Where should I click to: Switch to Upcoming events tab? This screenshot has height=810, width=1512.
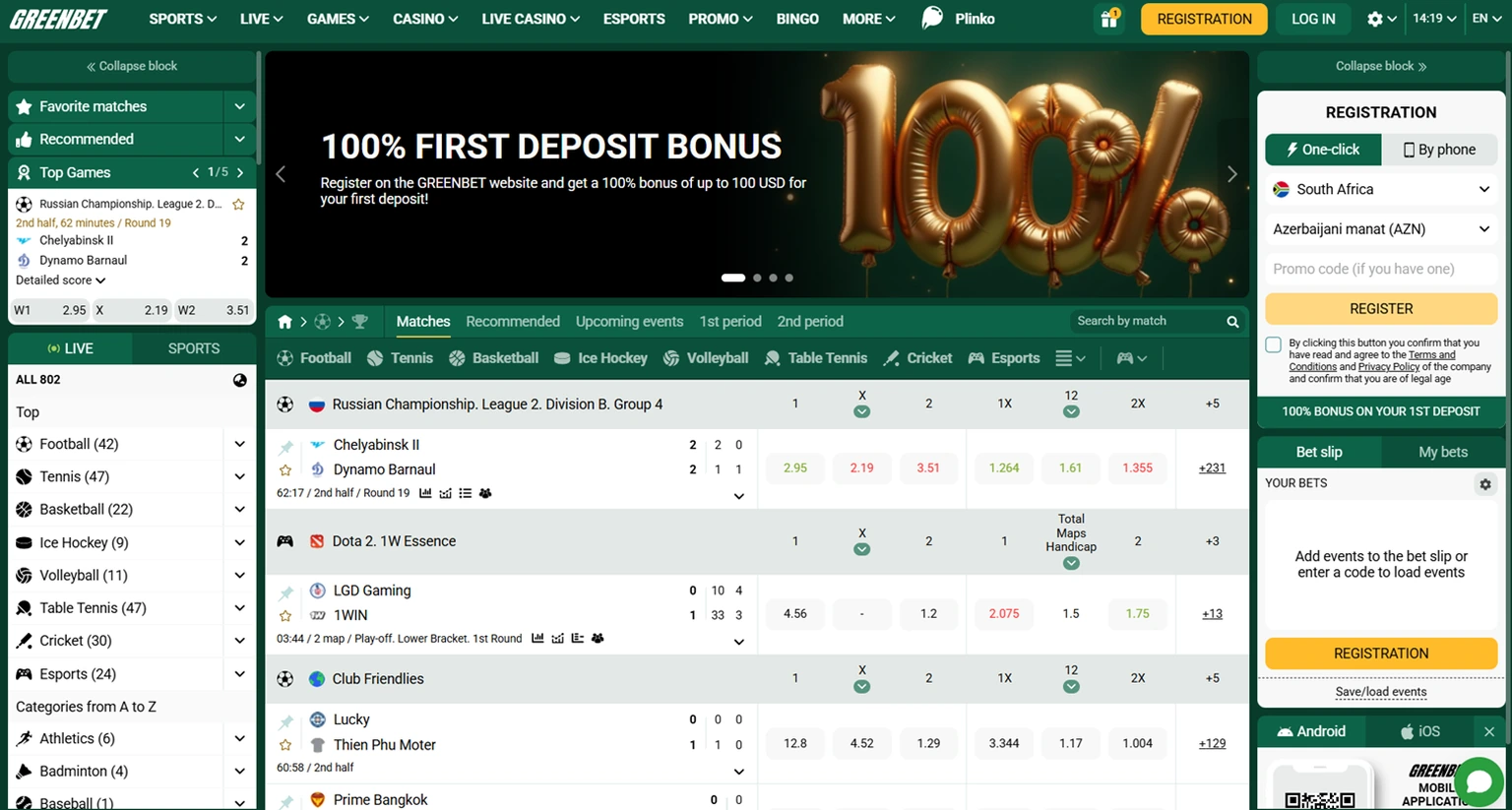coord(629,322)
